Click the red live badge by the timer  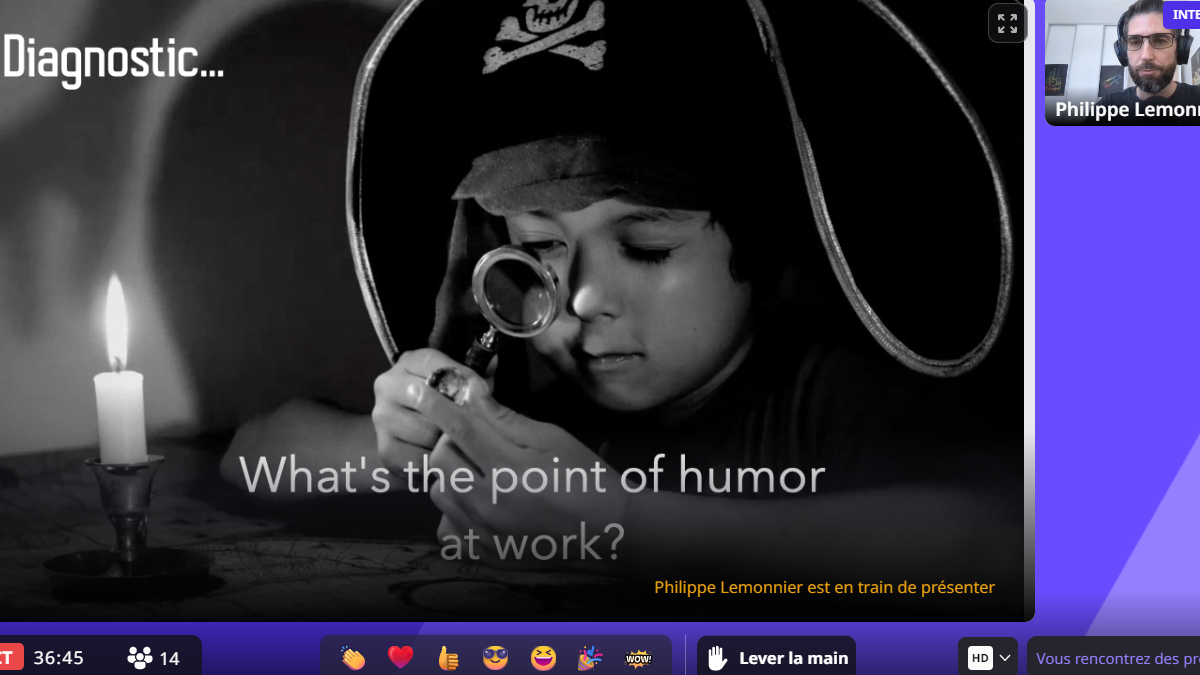[x=8, y=658]
